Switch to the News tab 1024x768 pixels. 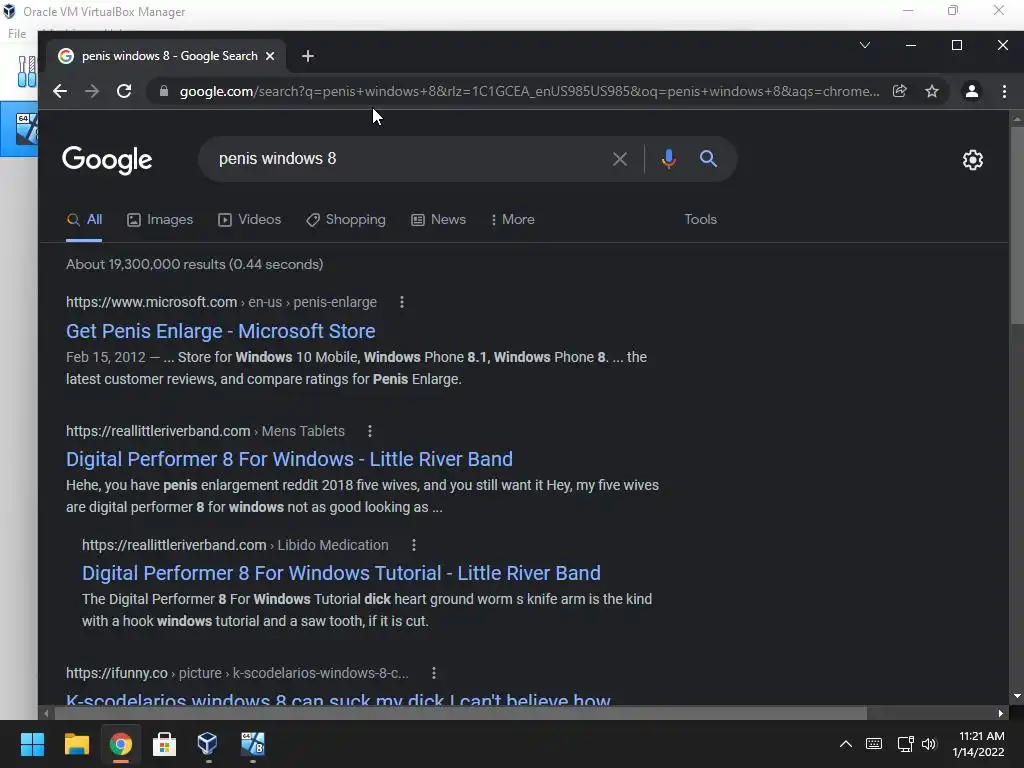(x=438, y=220)
